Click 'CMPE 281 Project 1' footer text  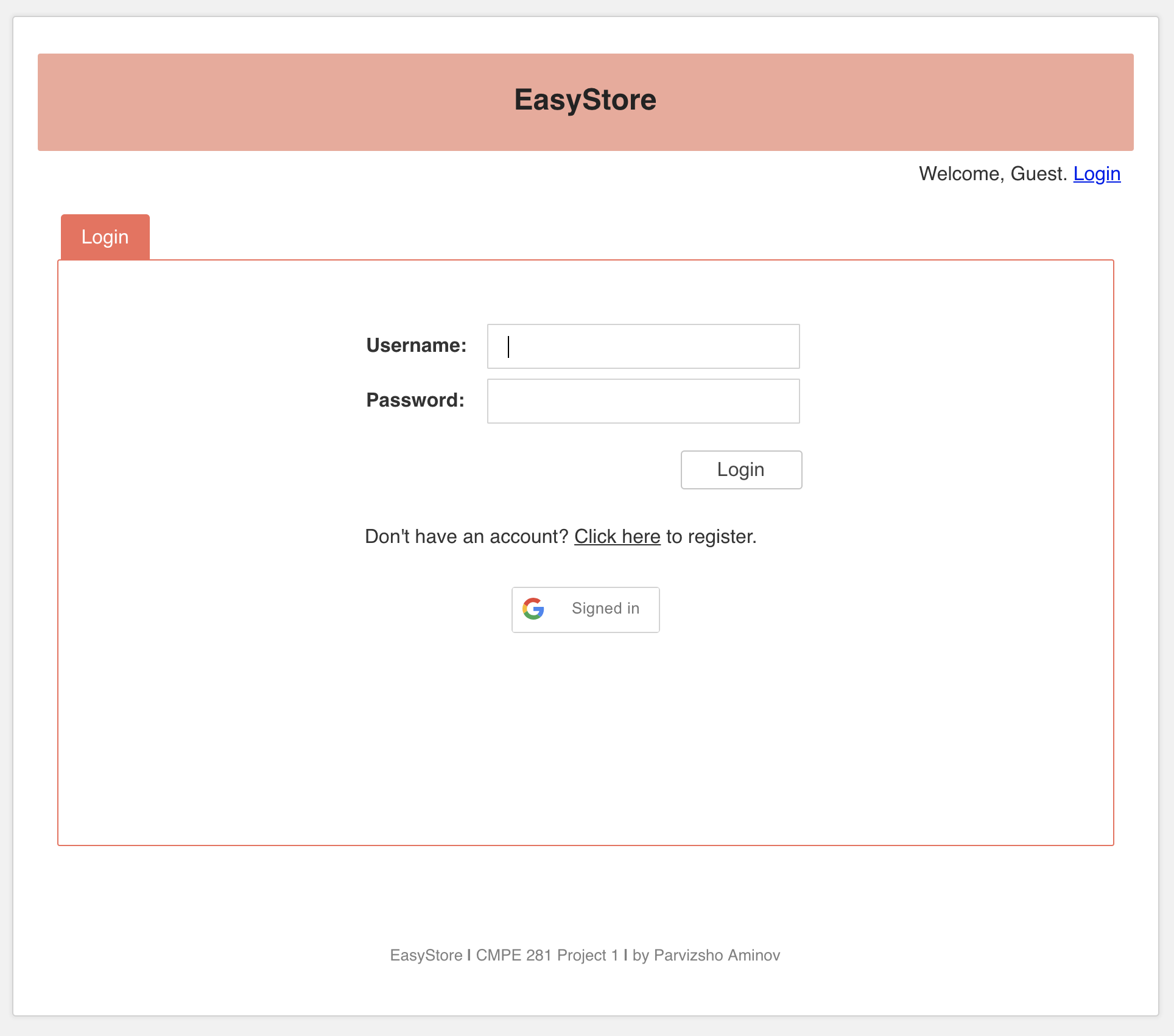[547, 956]
